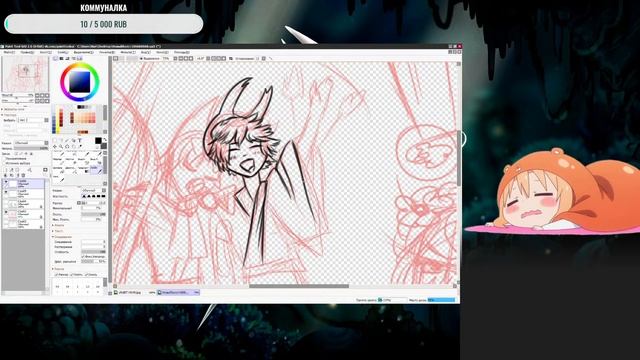Open the layer blend mode dropdown Обычный
640x360 pixels.
click(x=31, y=143)
